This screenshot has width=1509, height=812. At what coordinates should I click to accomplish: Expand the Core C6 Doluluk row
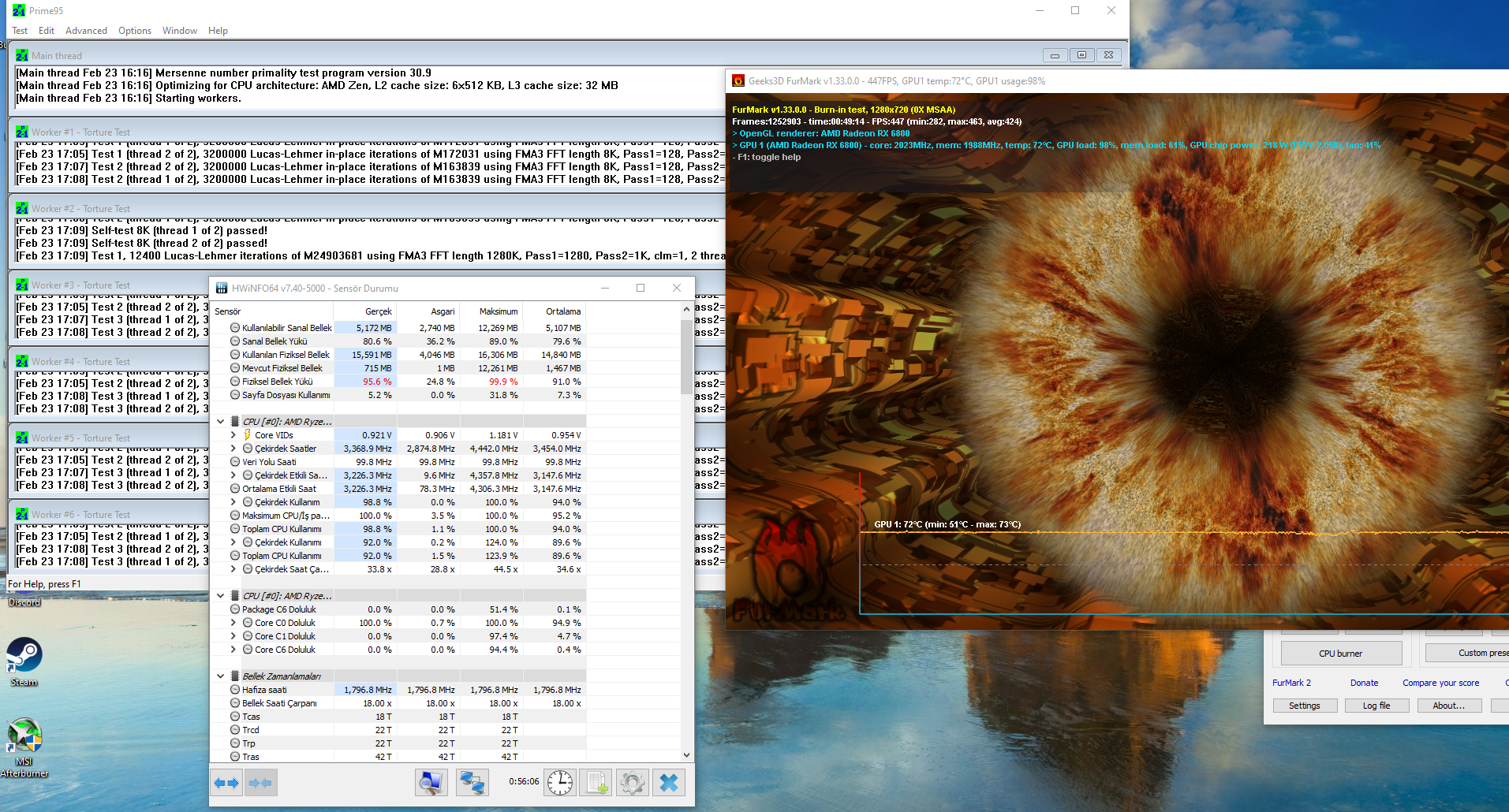[233, 650]
